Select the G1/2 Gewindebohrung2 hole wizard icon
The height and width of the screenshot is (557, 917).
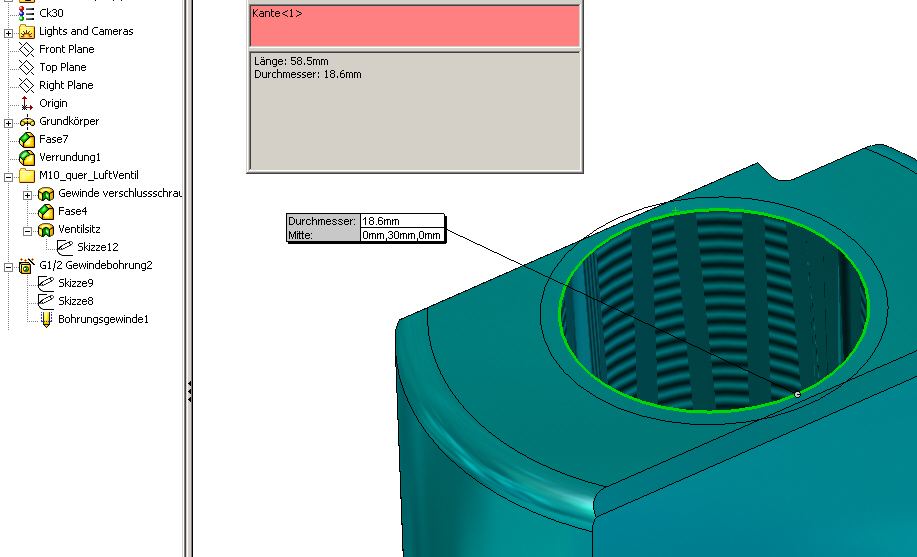coord(27,266)
